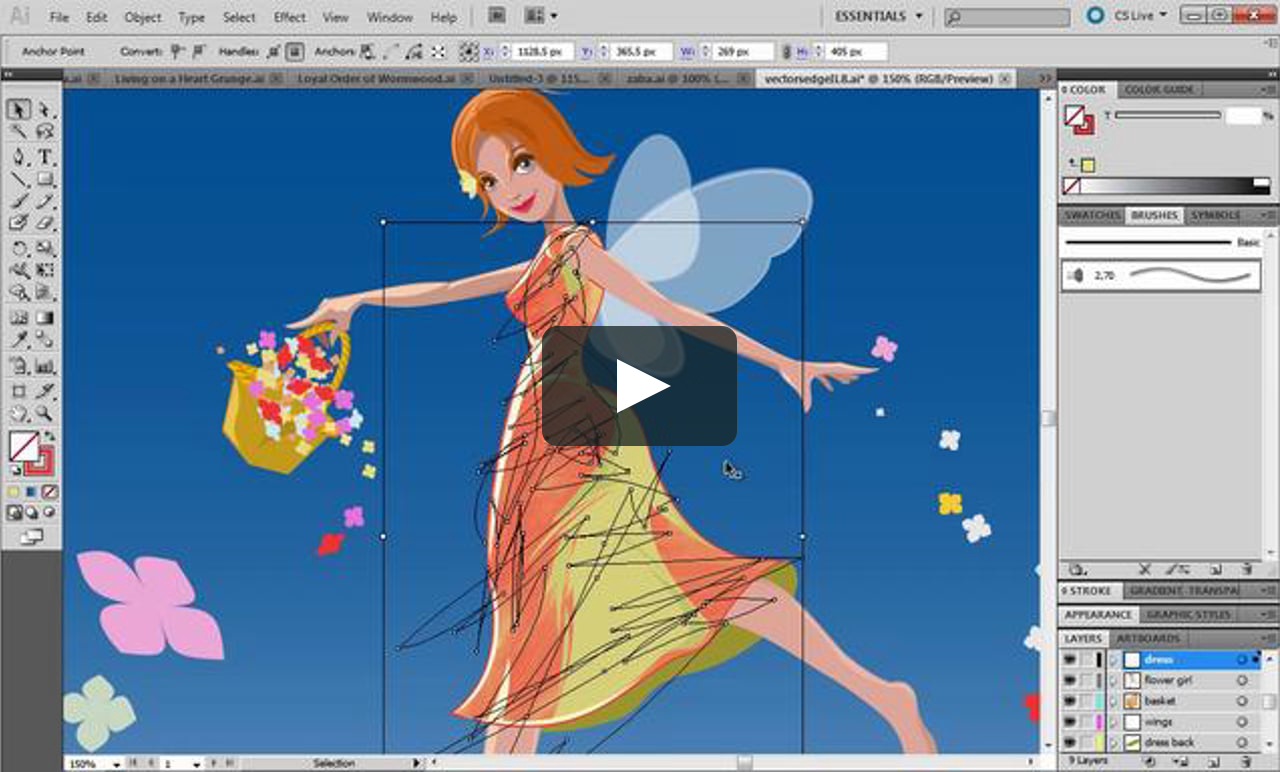This screenshot has width=1280, height=772.
Task: Select the Eraser tool
Action: click(45, 223)
